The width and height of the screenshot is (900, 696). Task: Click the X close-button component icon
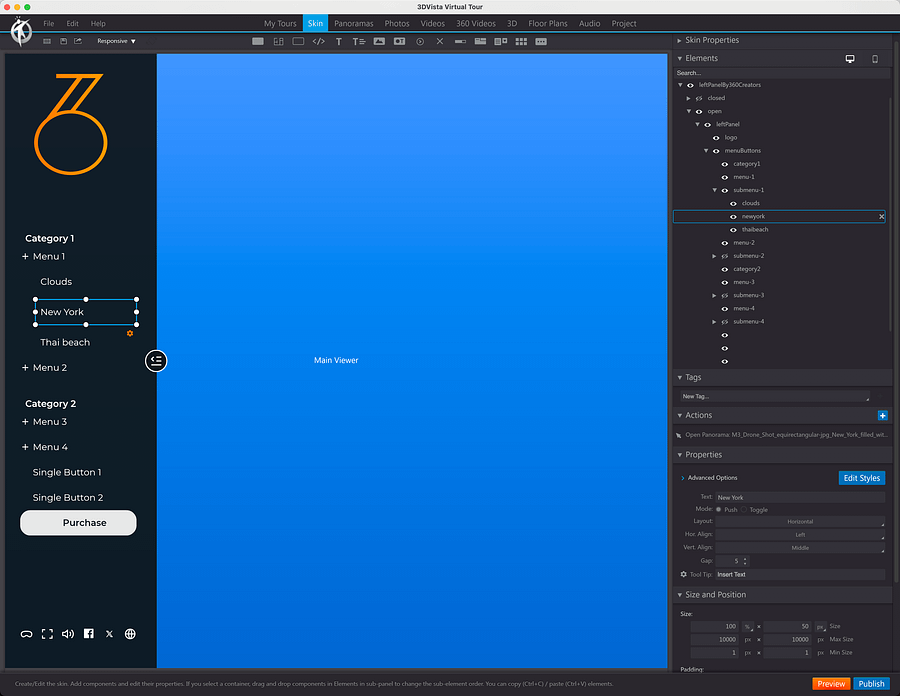pos(440,41)
